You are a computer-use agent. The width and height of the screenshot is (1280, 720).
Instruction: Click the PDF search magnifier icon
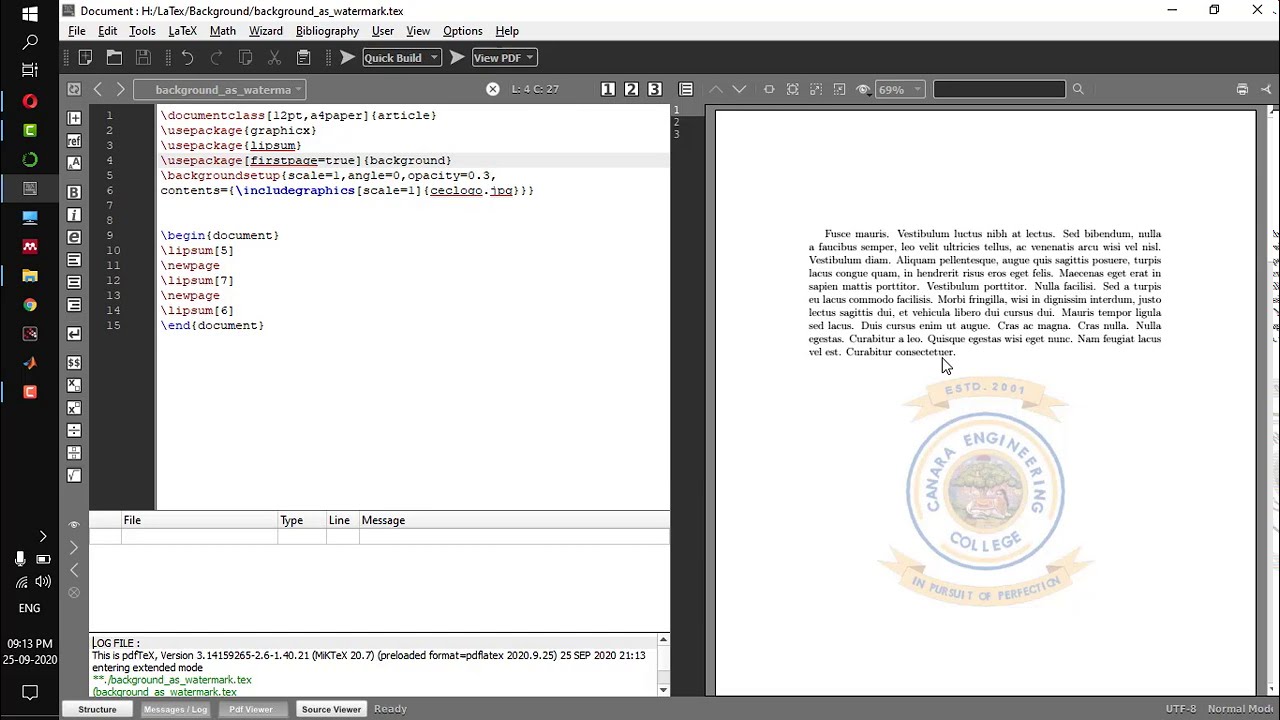point(1078,89)
